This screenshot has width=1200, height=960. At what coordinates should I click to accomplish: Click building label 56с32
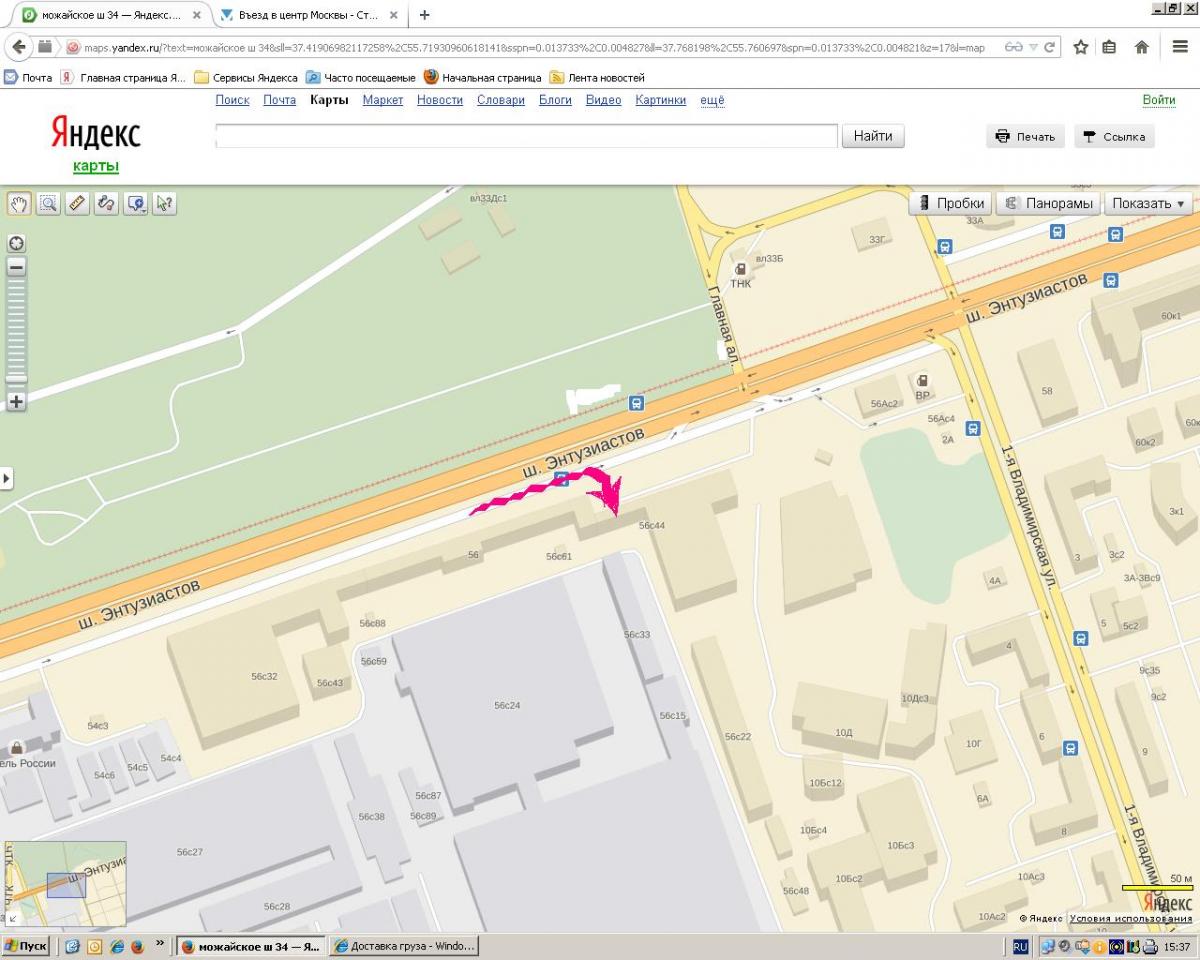click(264, 677)
